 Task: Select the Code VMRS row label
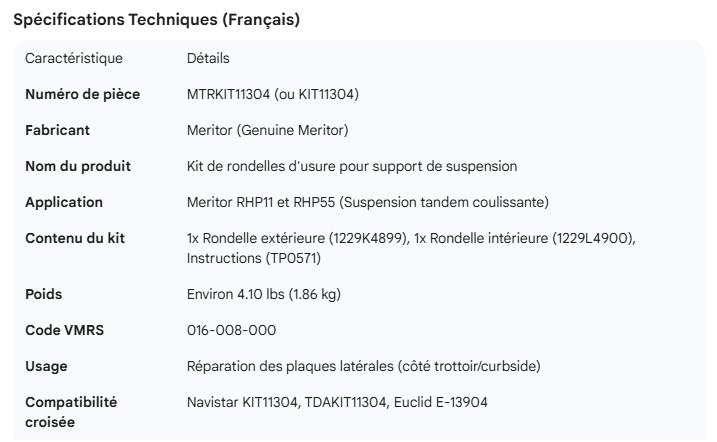tap(66, 330)
